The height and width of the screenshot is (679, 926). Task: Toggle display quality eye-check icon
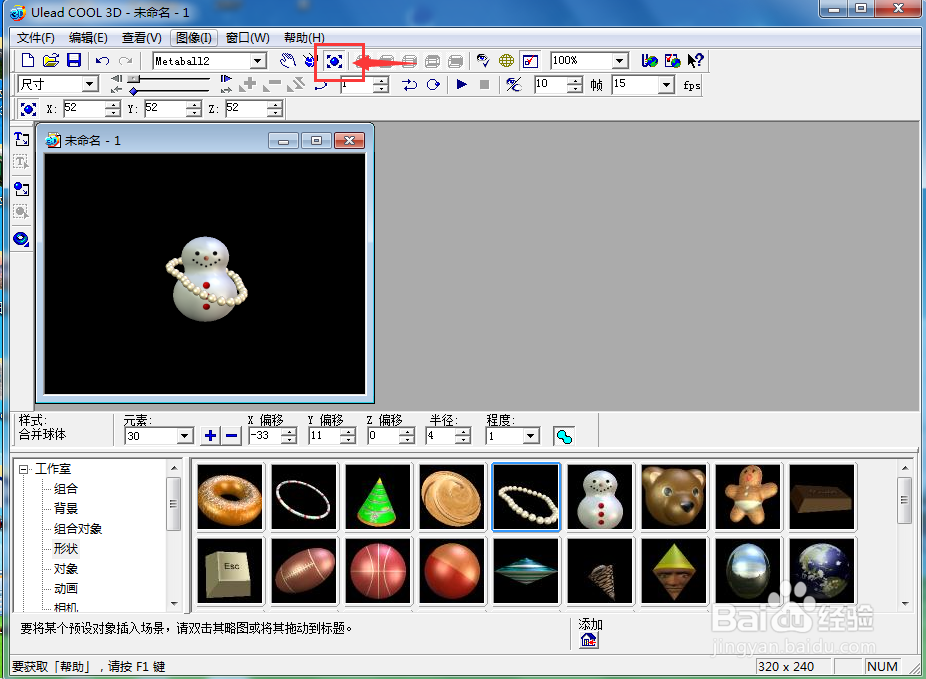pos(483,61)
